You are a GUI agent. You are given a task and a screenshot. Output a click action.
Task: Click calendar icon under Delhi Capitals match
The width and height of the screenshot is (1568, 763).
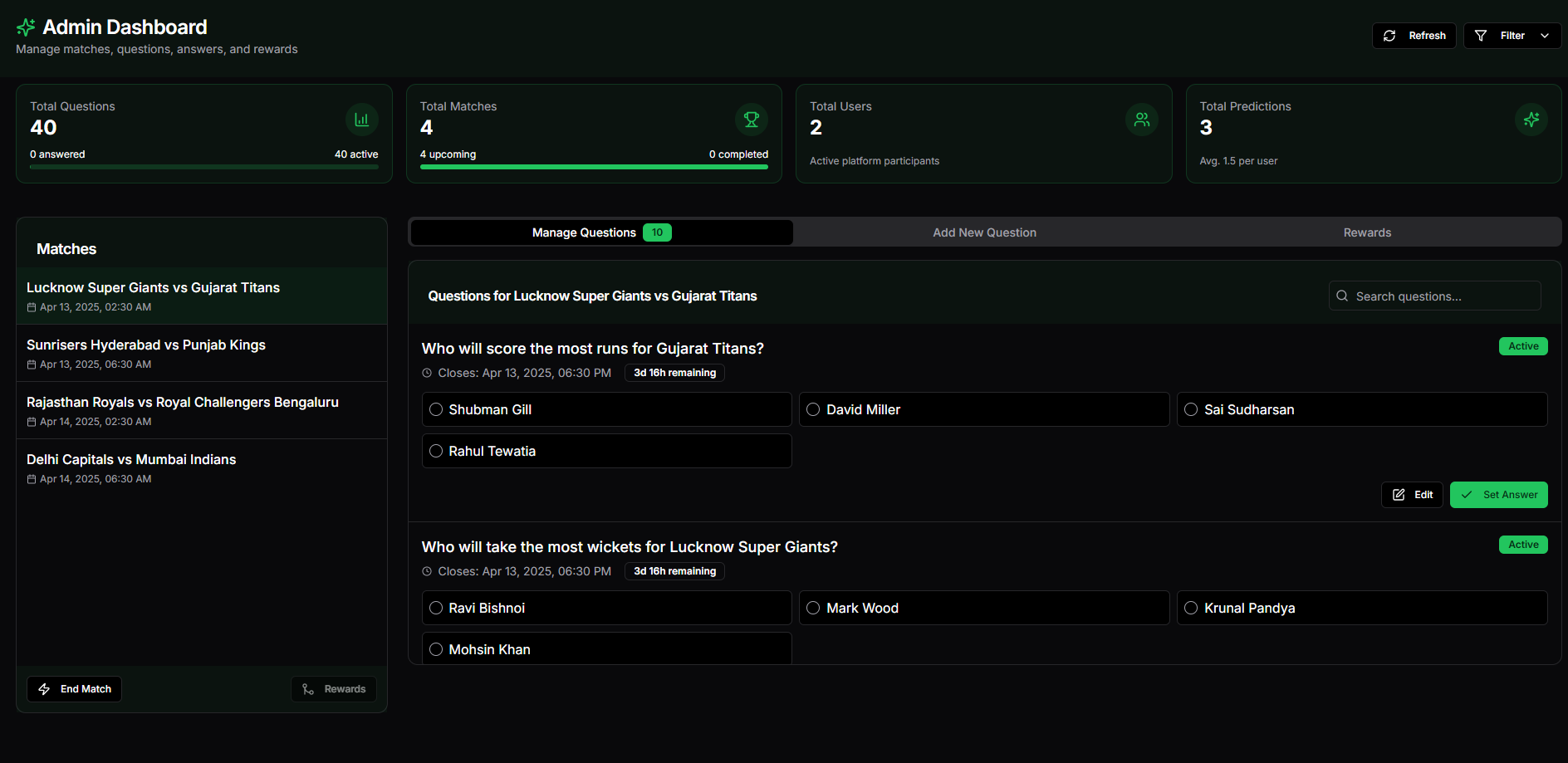32,479
